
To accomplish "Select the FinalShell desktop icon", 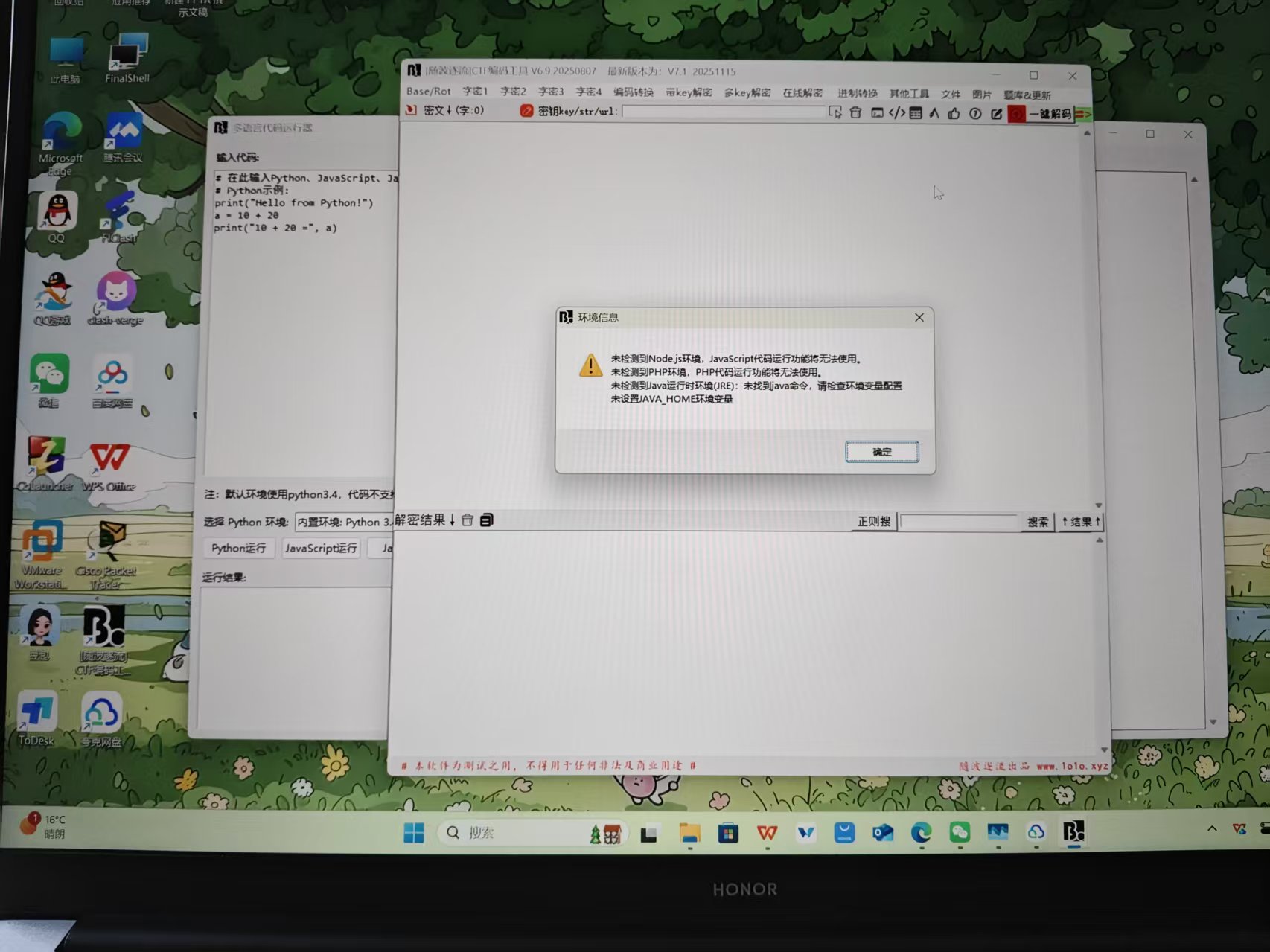I will pyautogui.click(x=127, y=58).
